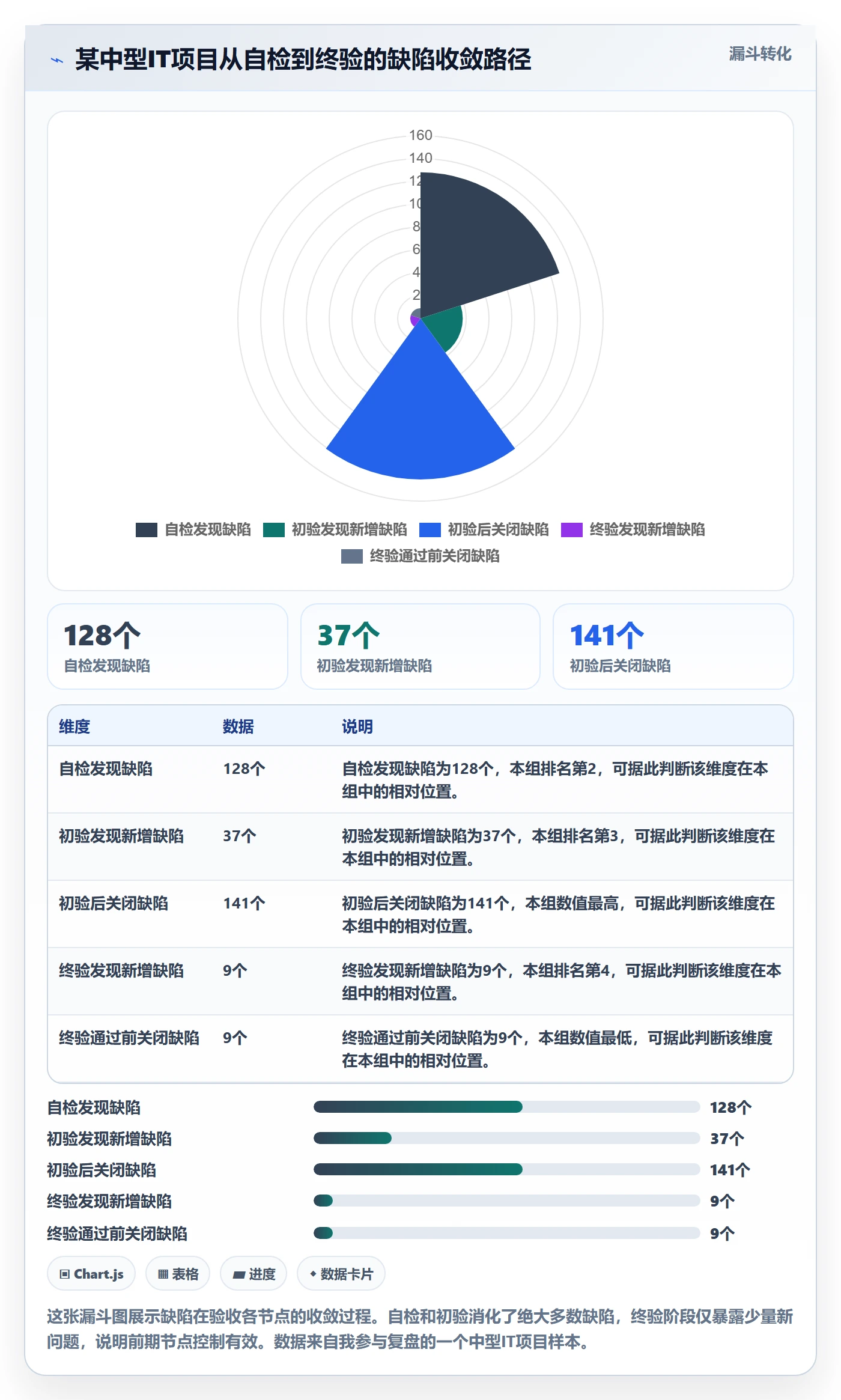Click table cell 自检发现缺陷 in first row
This screenshot has width=841, height=1400.
point(106,768)
